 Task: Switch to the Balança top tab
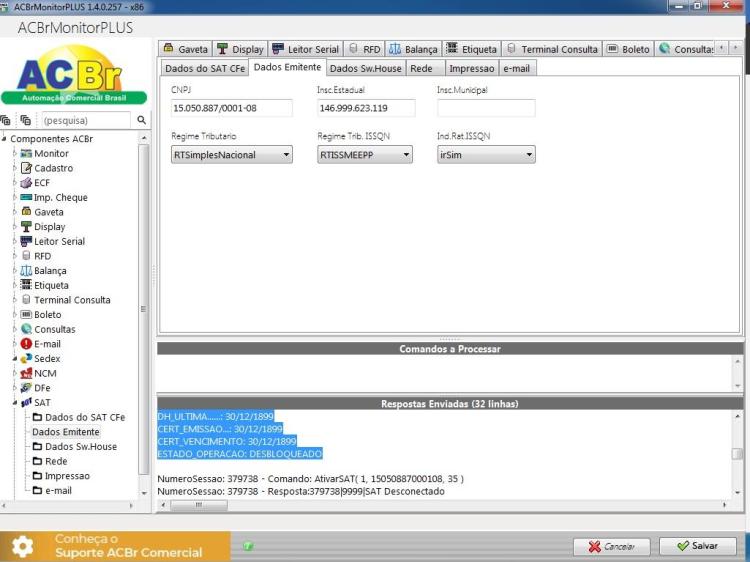[413, 49]
